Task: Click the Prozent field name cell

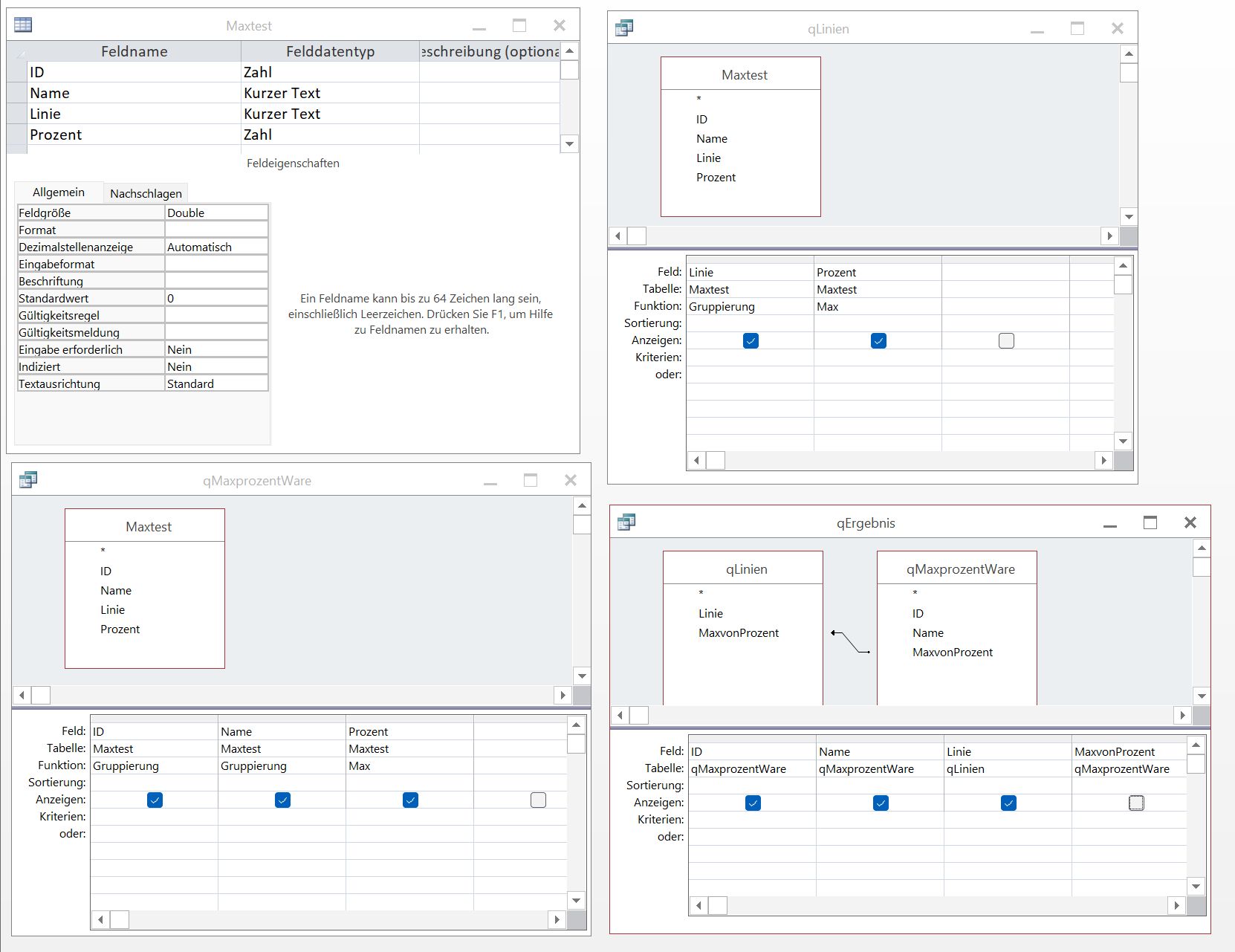Action: click(134, 135)
